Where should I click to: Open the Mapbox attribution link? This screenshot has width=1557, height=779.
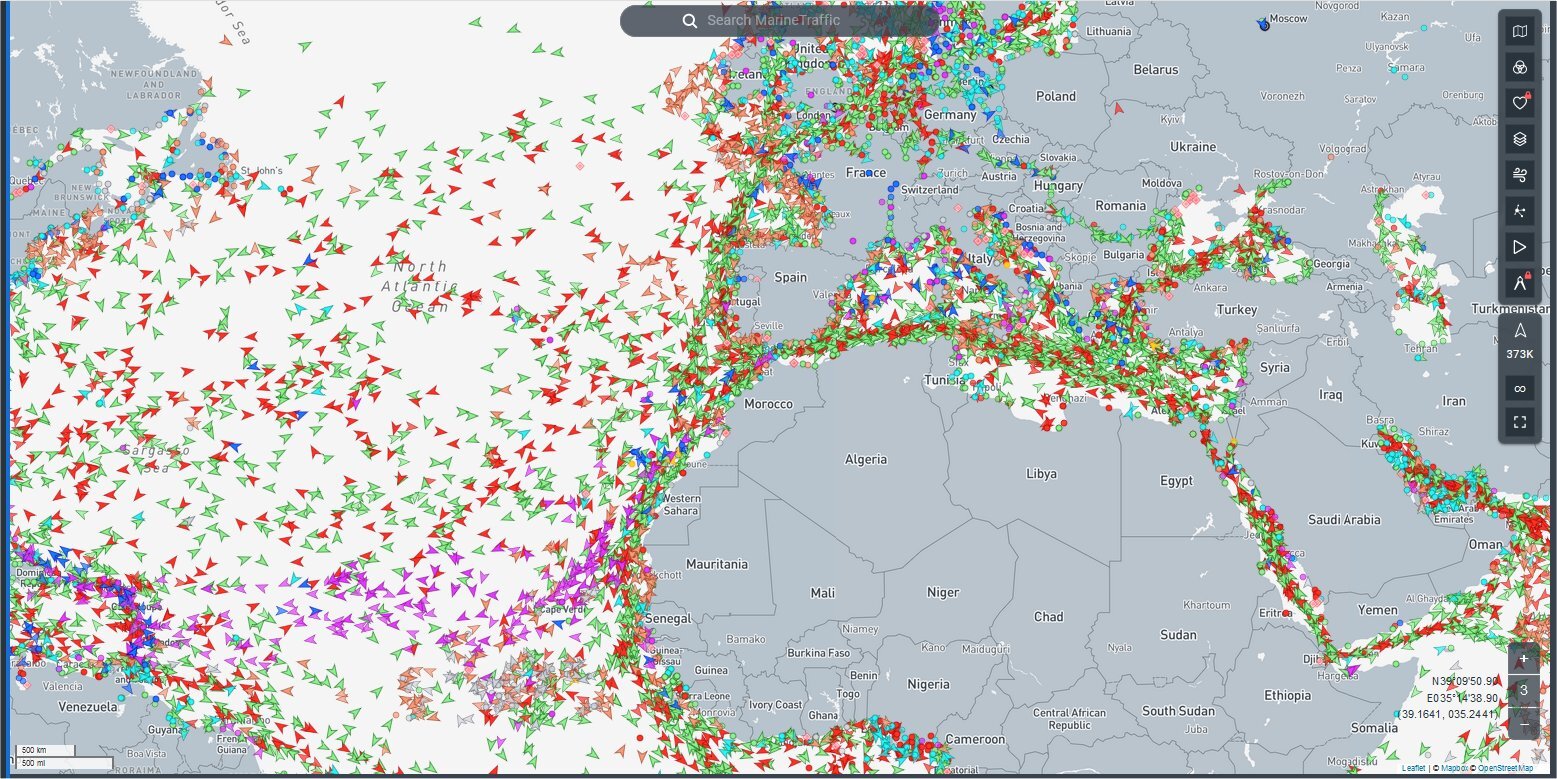[1455, 768]
